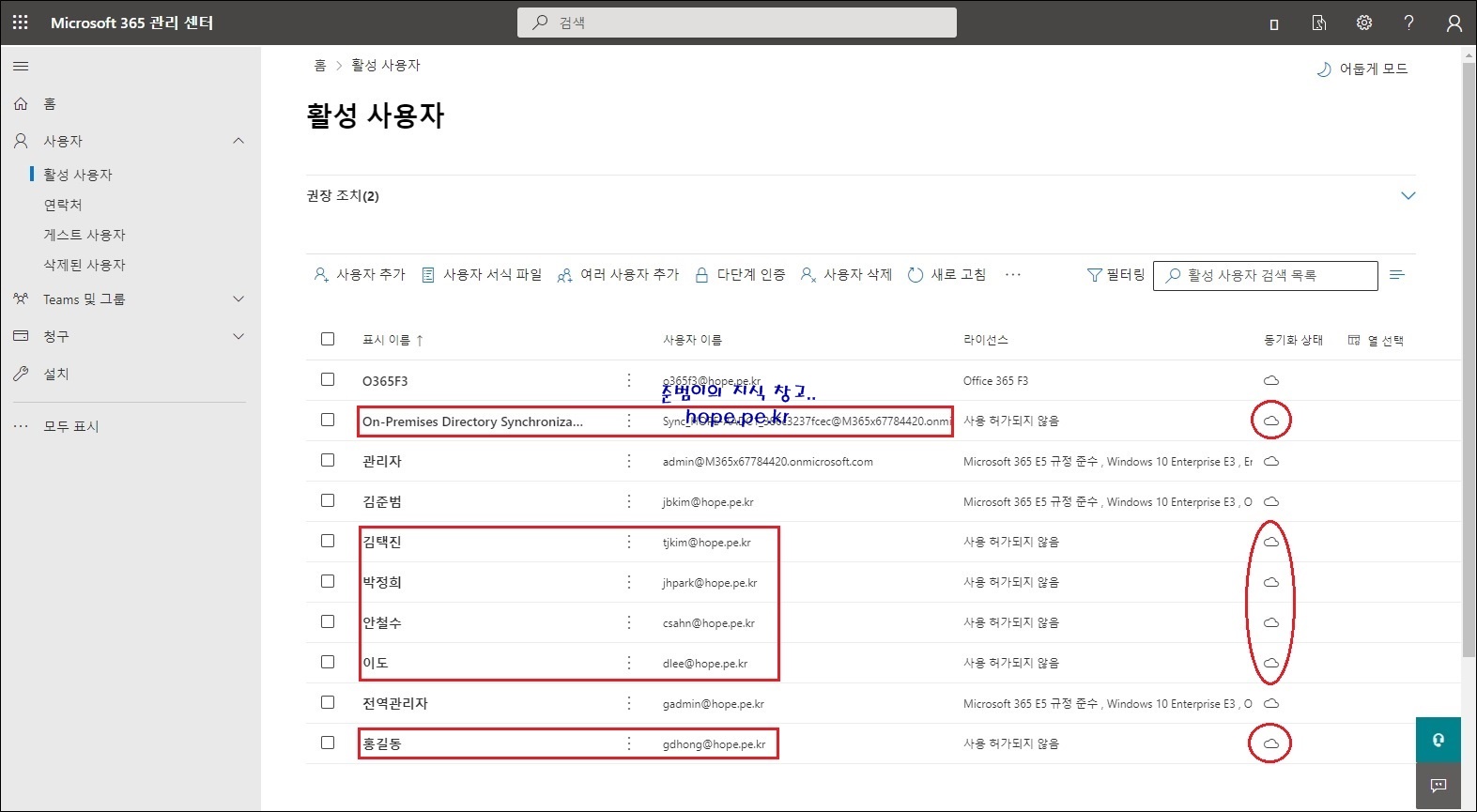
Task: Sort by 표시 이름 column header
Action: click(x=392, y=340)
